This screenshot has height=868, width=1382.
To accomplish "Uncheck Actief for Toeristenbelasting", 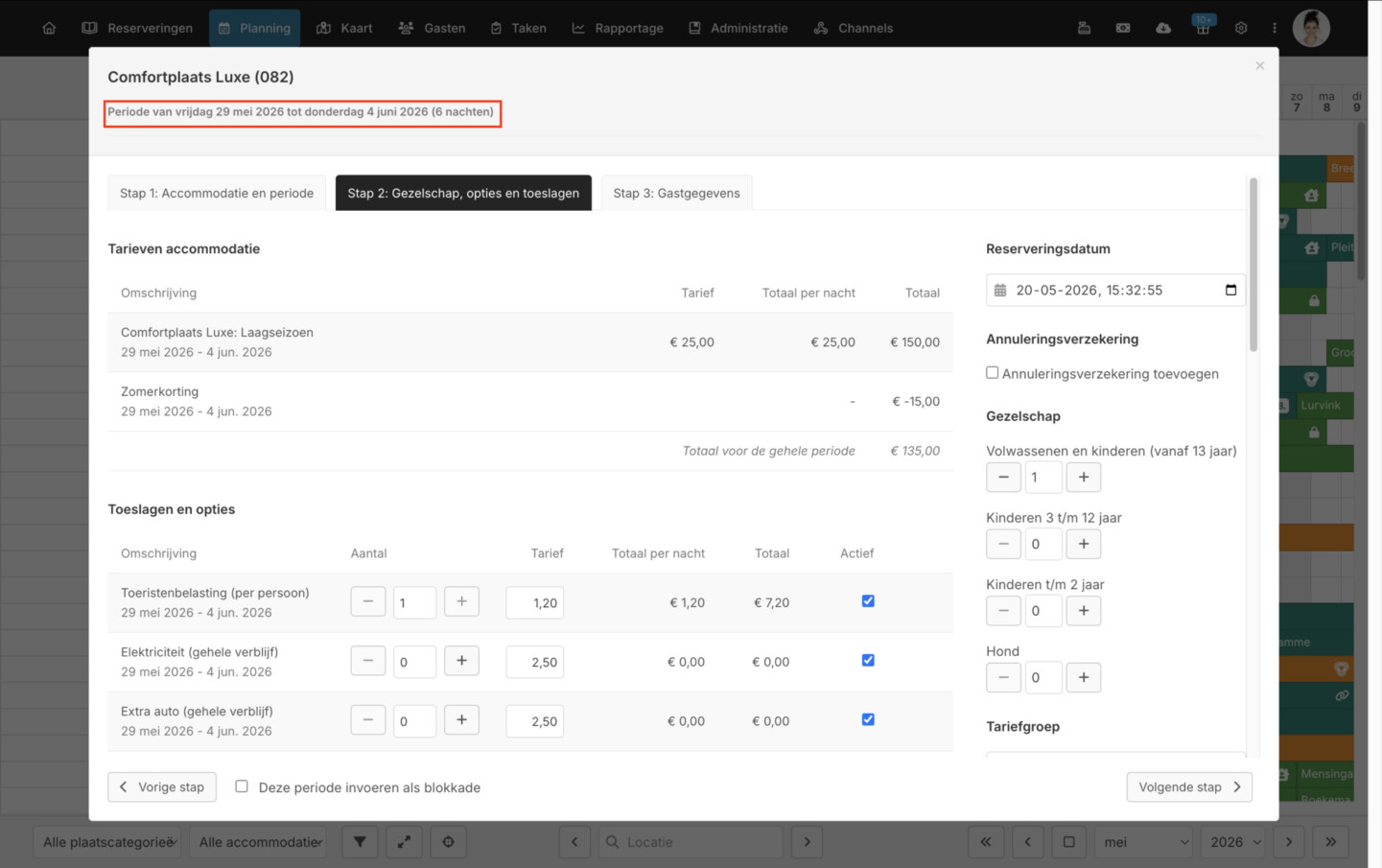I will tap(868, 601).
